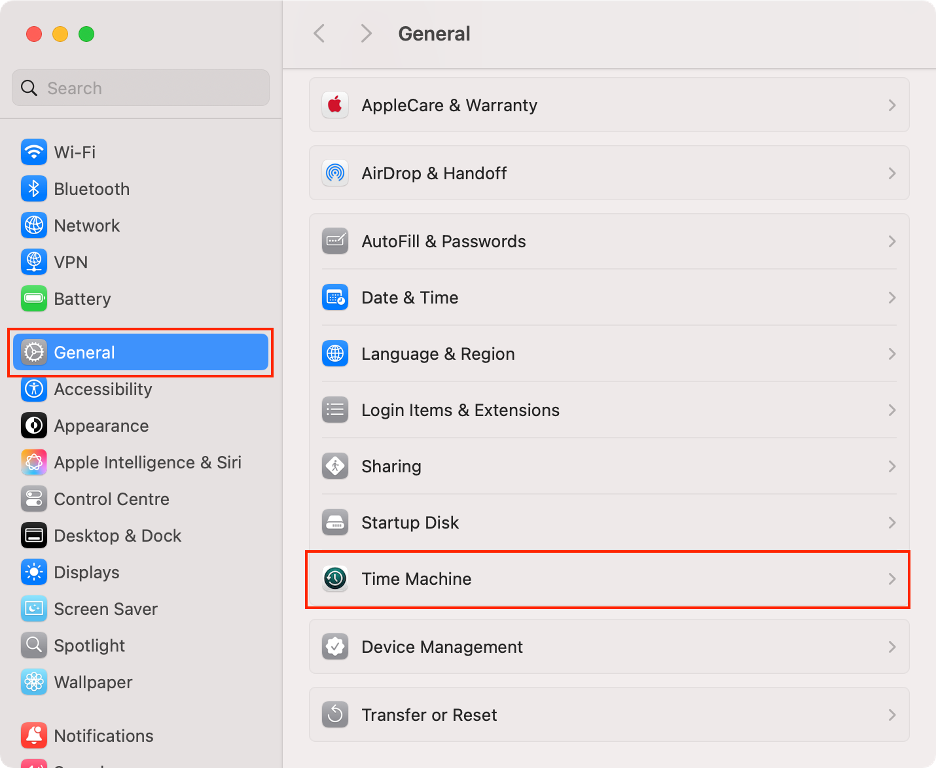Open AutoFill & Passwords via its chevron
936x768 pixels.
pos(892,241)
